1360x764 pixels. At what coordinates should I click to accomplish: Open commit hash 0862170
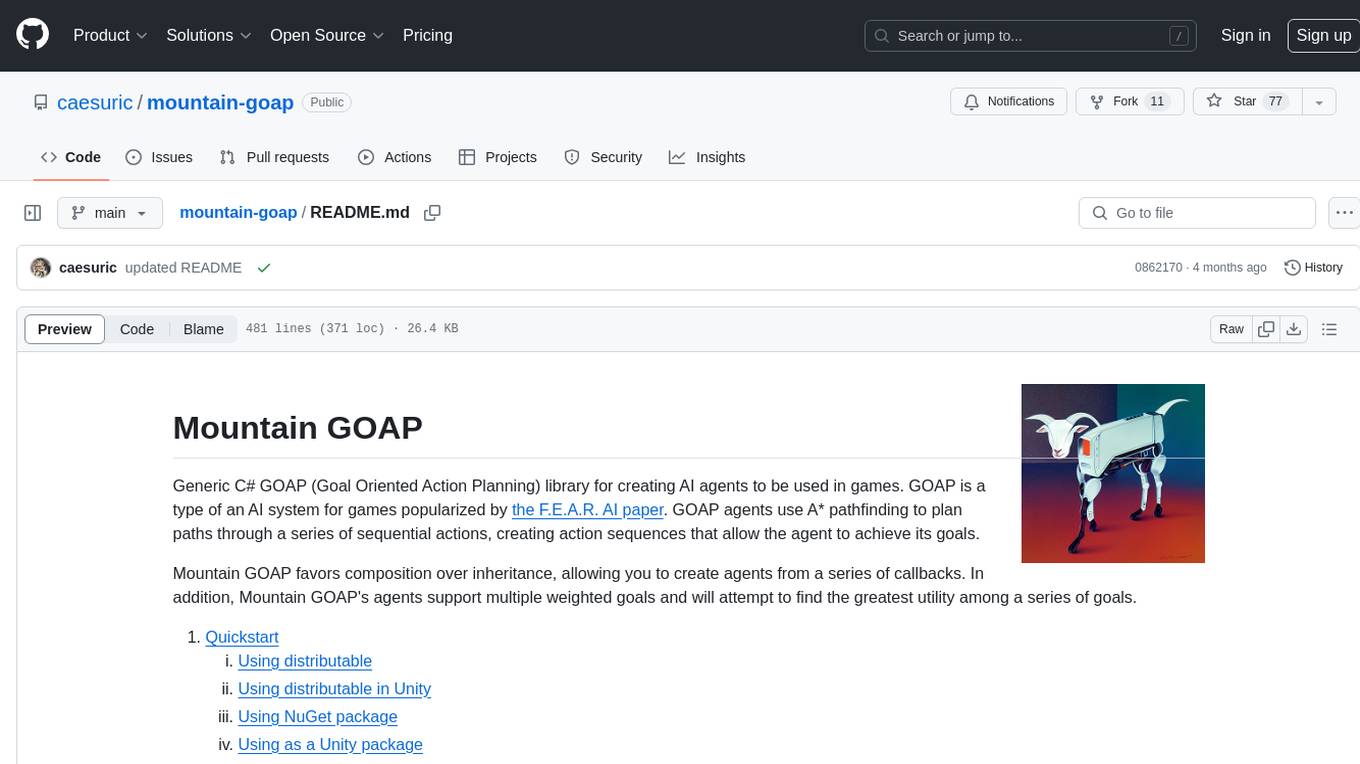click(x=1158, y=268)
